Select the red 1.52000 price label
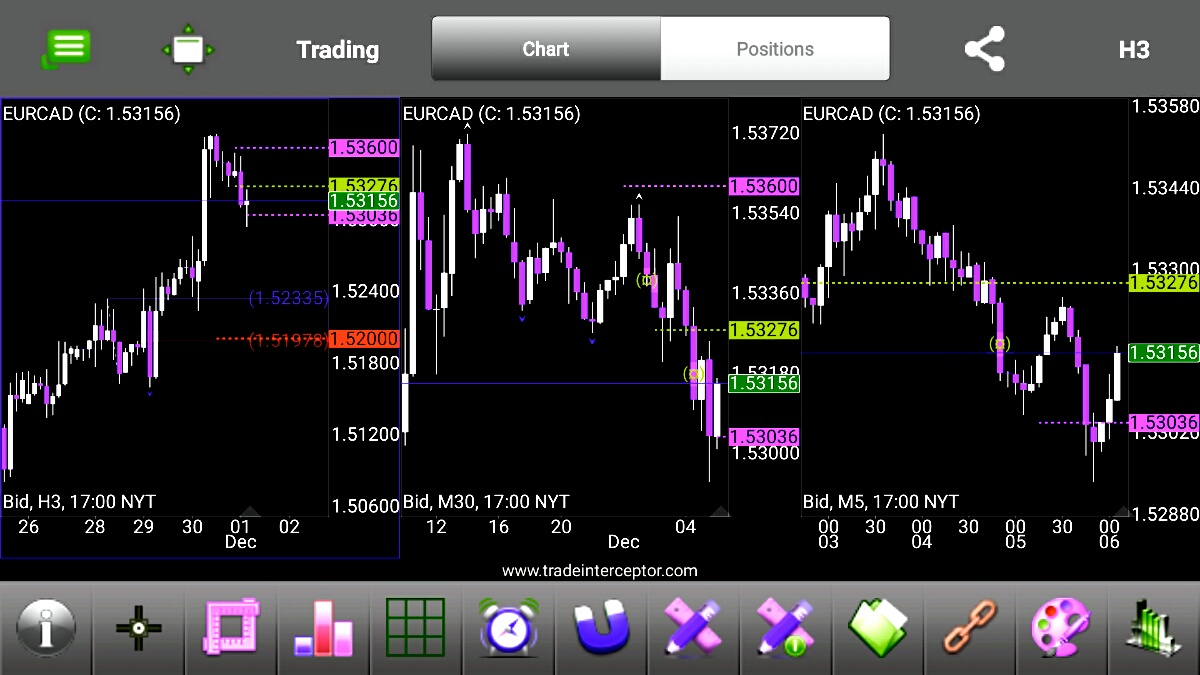1200x675 pixels. (364, 339)
